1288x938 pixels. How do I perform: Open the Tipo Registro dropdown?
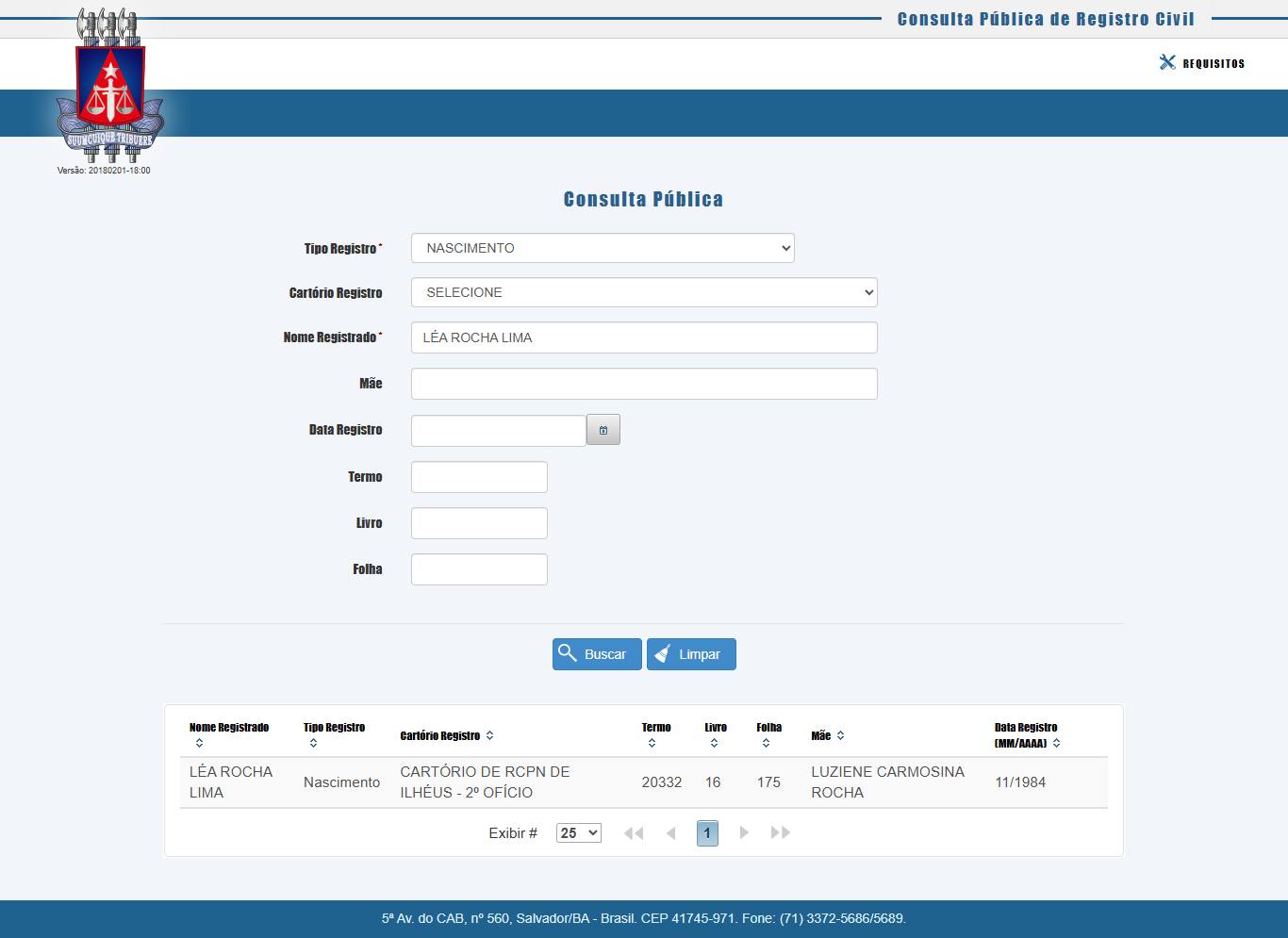[603, 248]
